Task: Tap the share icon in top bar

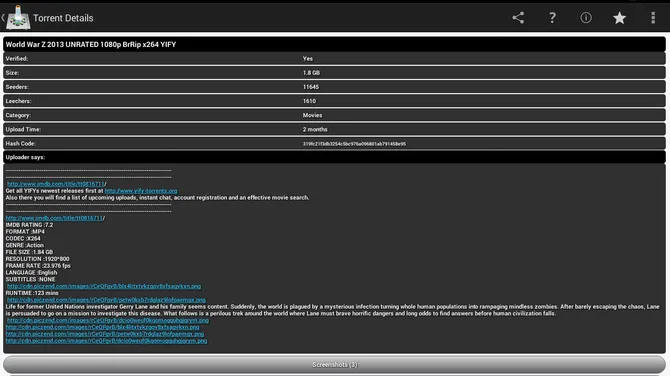Action: [x=518, y=18]
